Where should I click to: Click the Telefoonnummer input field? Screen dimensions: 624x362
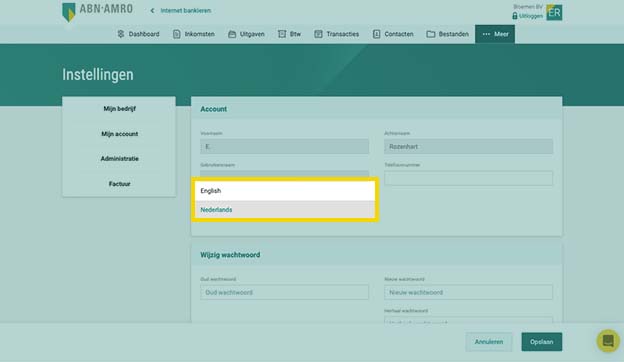click(468, 178)
